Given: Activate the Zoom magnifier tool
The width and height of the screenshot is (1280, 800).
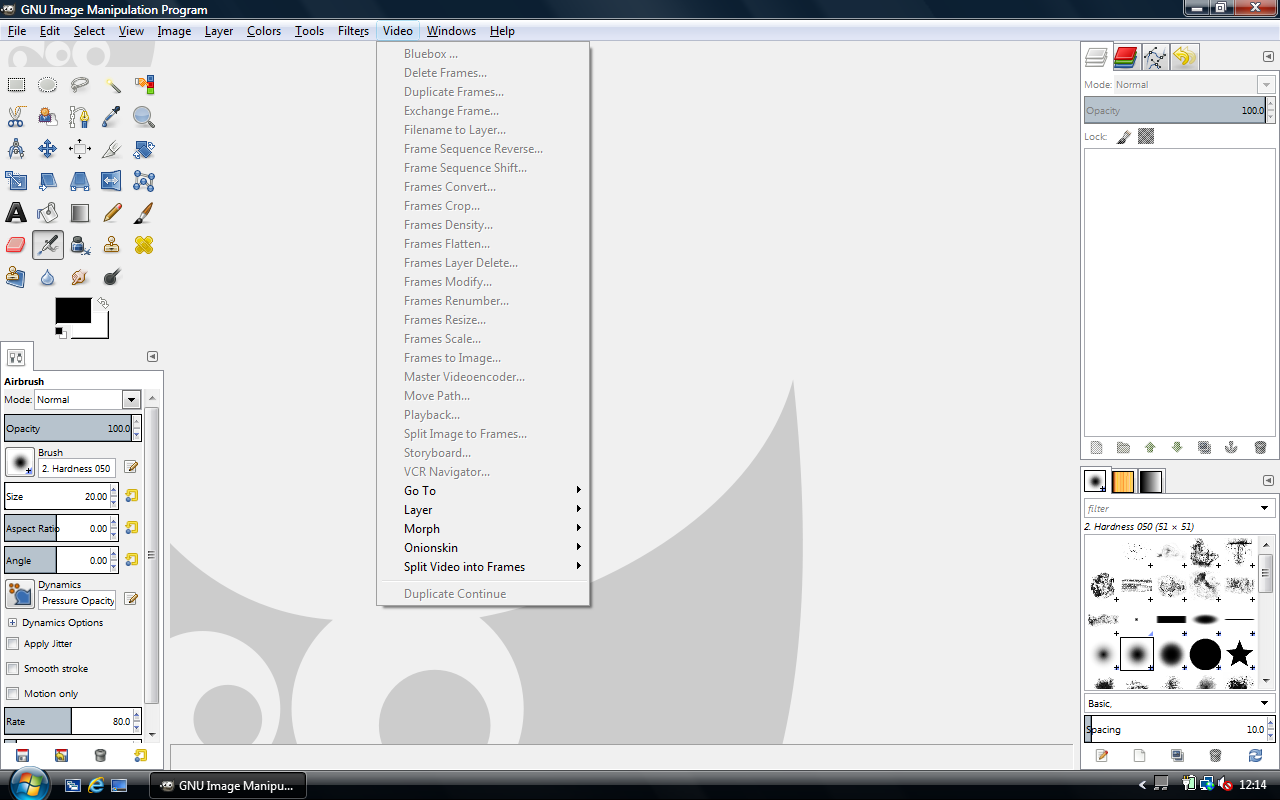Looking at the screenshot, I should 144,117.
